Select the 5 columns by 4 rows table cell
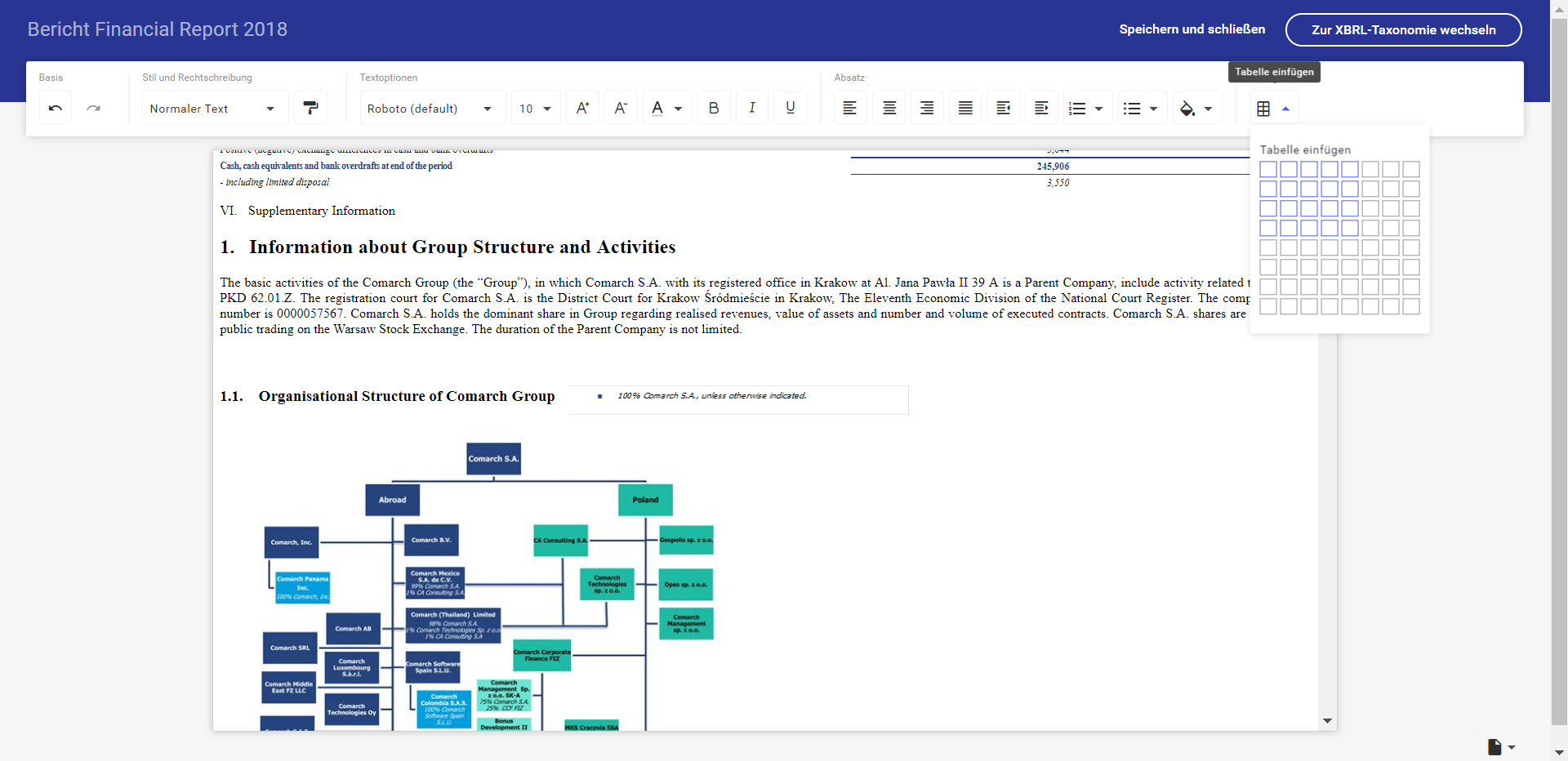The width and height of the screenshot is (1568, 761). pos(1350,228)
